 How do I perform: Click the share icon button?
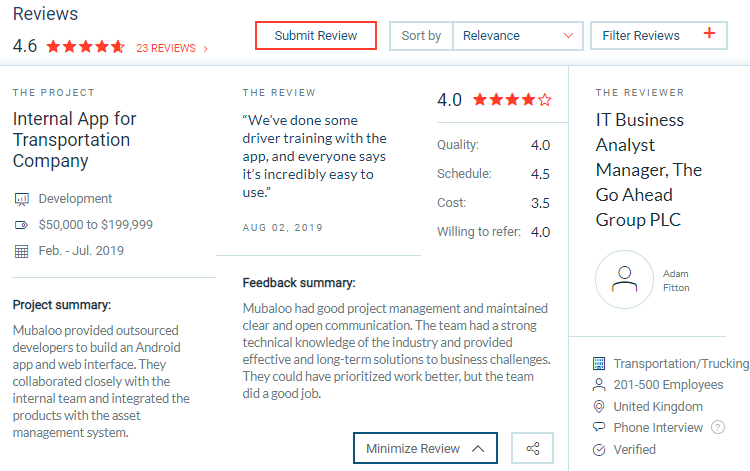point(532,448)
